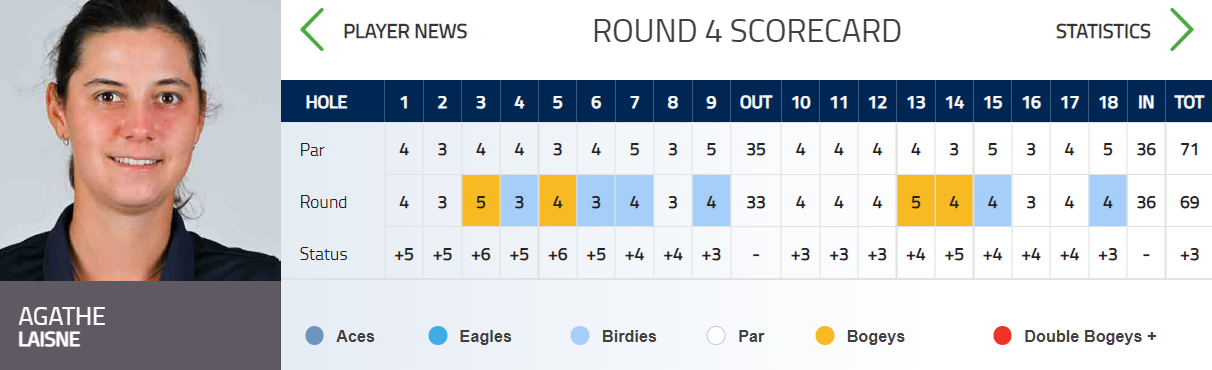Click the Par legend empty circle
This screenshot has width=1212, height=370.
click(x=715, y=336)
